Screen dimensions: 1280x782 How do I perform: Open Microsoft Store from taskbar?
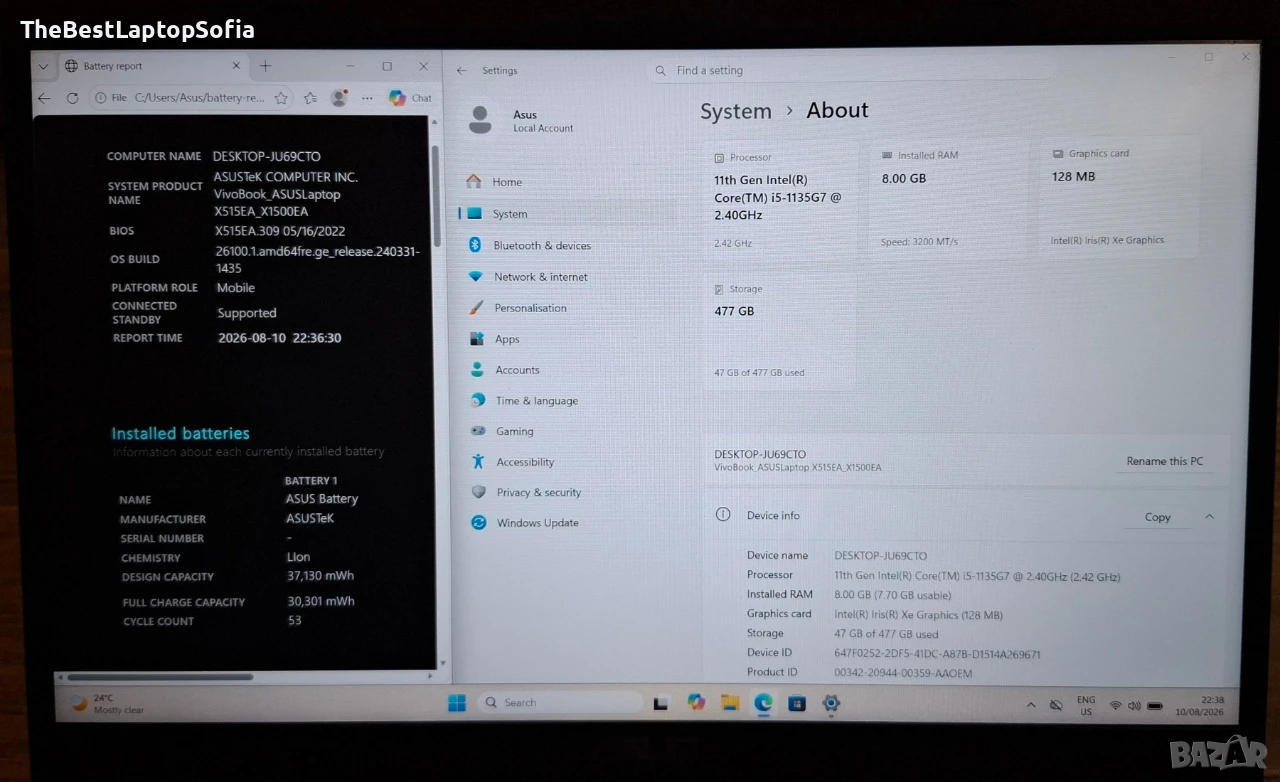click(797, 703)
